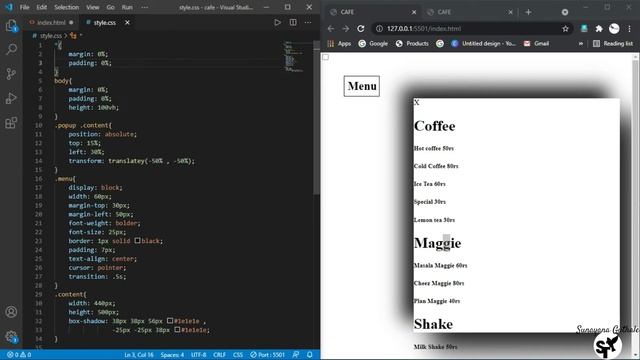
Task: Change indentation via Spaces: 4
Action: pyautogui.click(x=172, y=355)
